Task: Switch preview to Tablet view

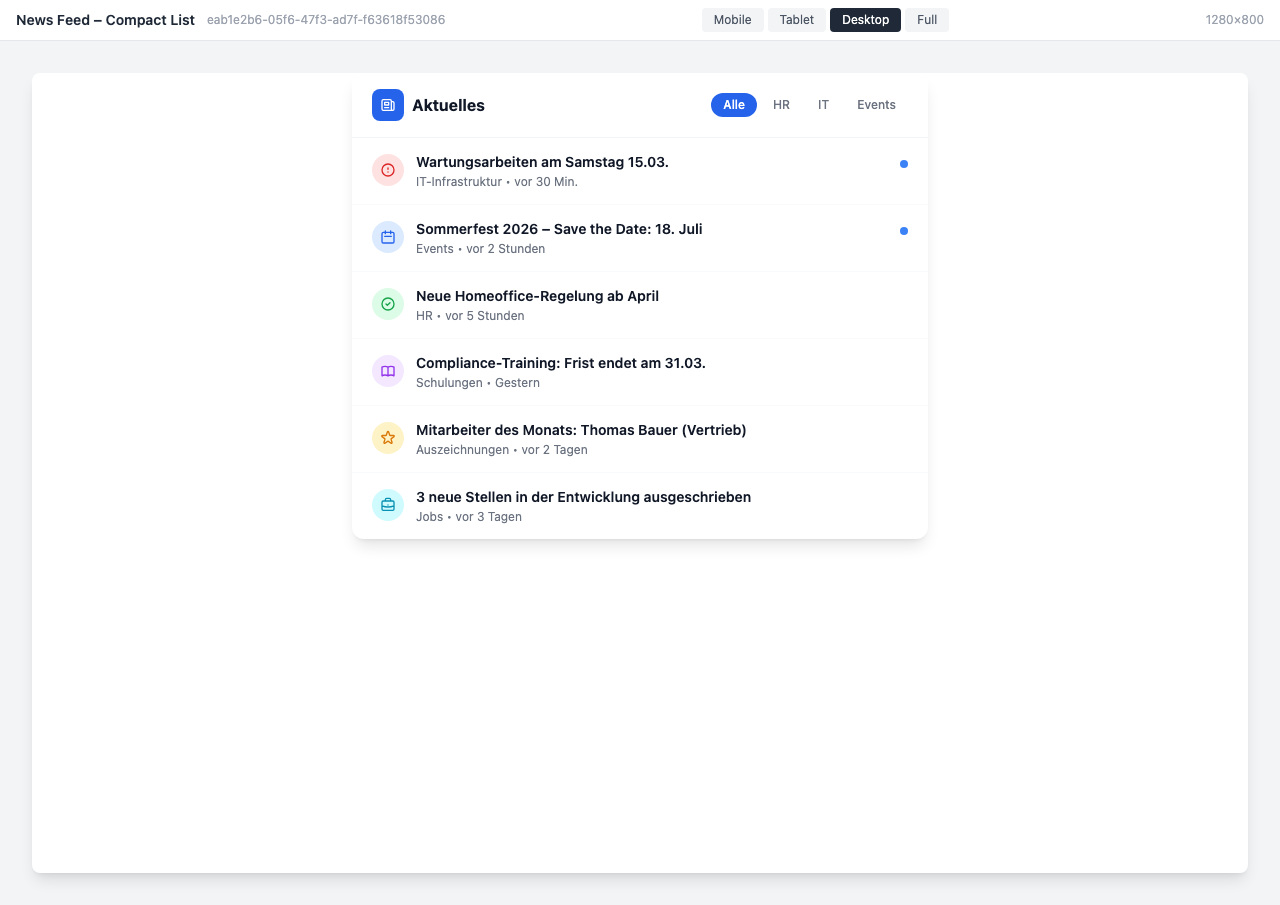Action: pyautogui.click(x=797, y=19)
